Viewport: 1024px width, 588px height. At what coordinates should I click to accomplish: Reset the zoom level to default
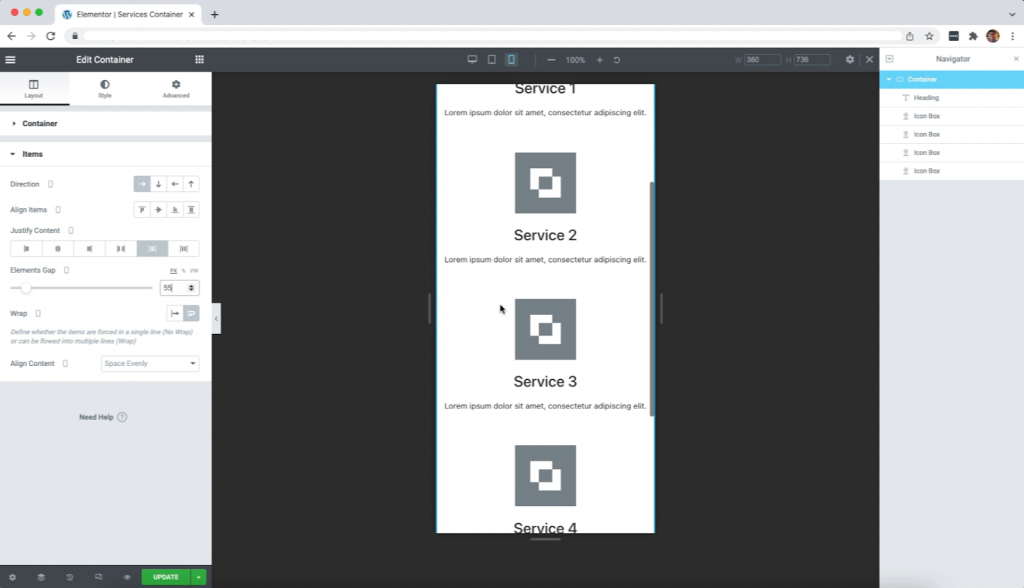[x=617, y=60]
